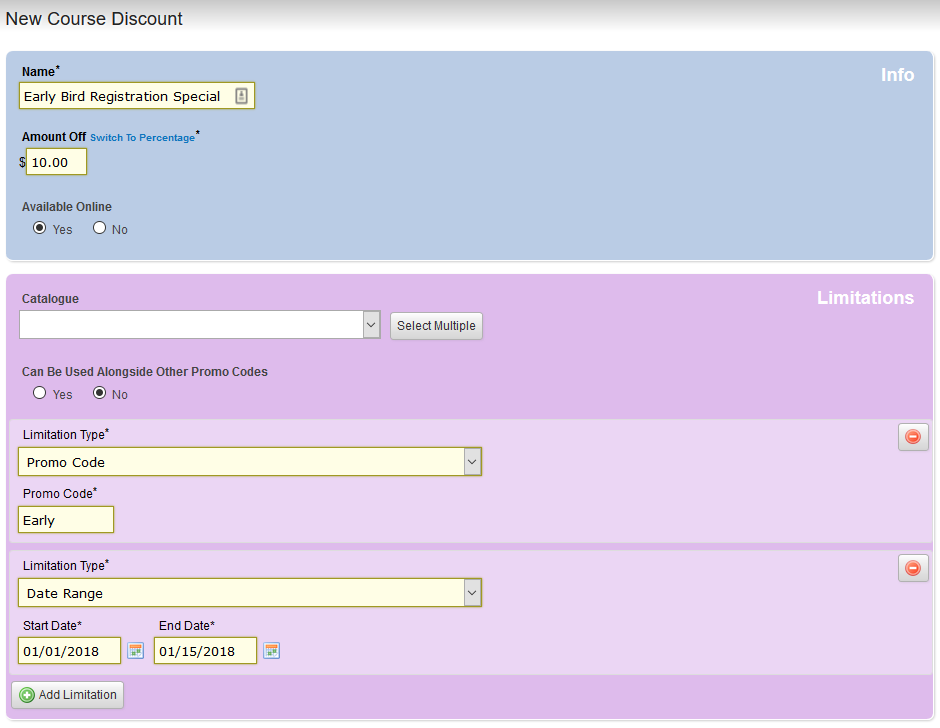
Task: Focus the discount Name text field
Action: tap(125, 96)
